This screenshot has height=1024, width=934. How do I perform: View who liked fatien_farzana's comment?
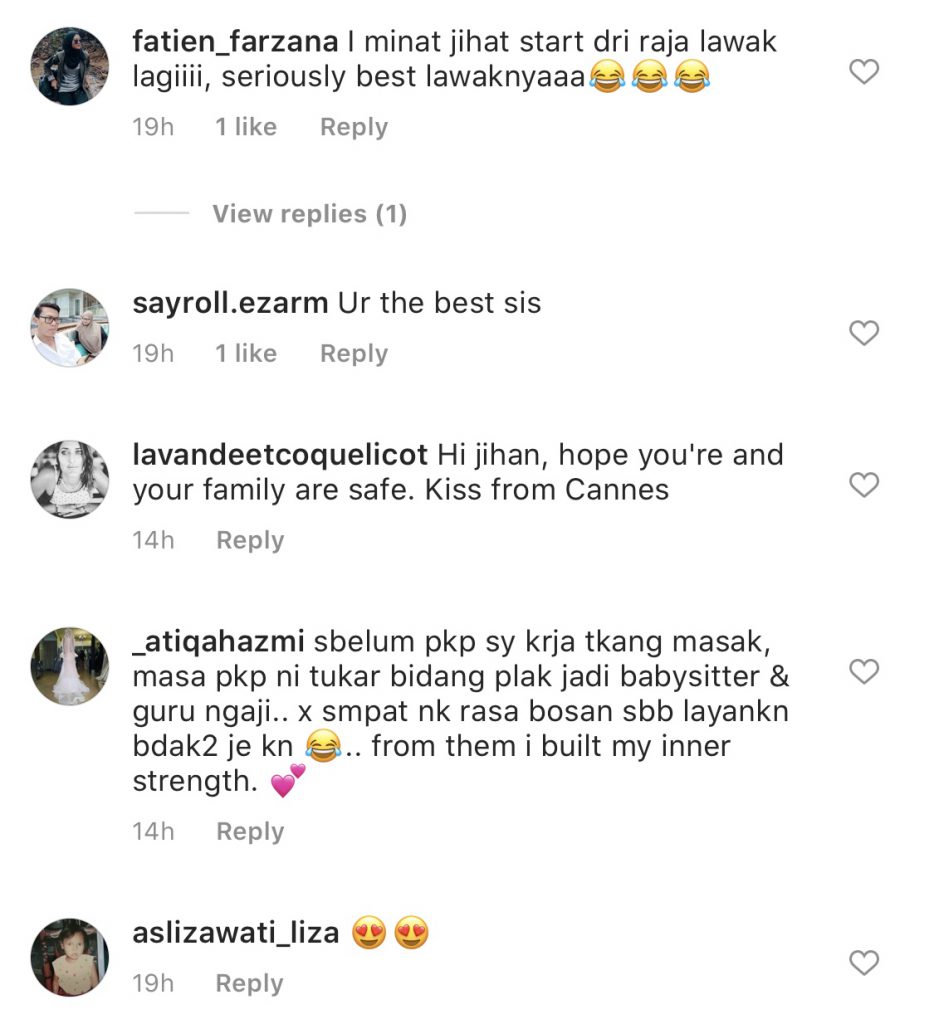pos(246,127)
